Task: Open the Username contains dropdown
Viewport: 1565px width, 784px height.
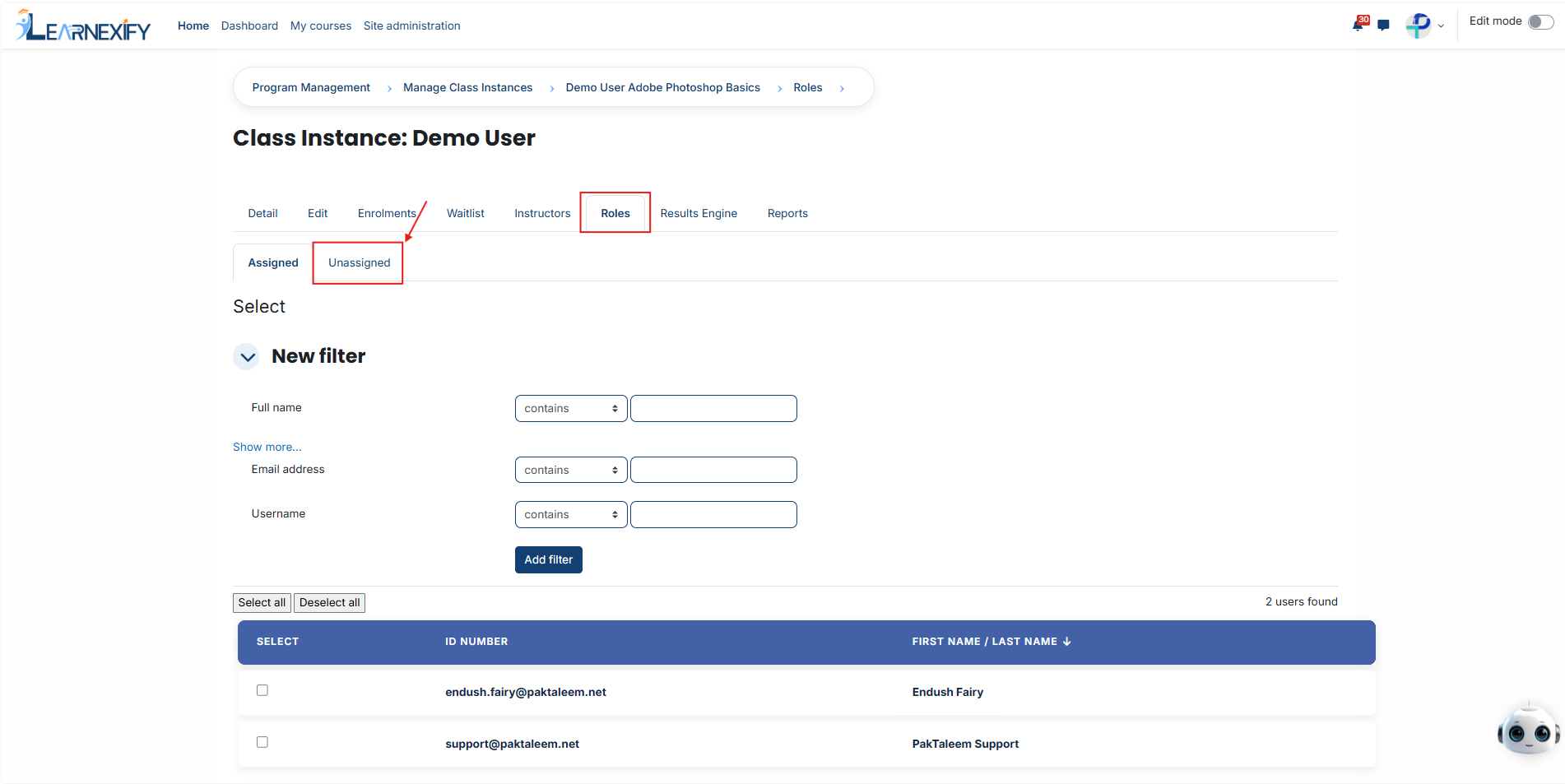Action: [x=571, y=515]
